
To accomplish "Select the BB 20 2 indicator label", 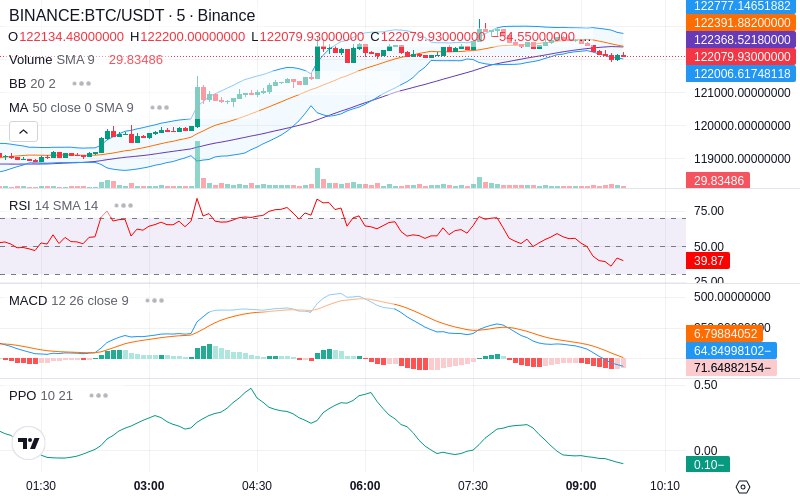I will pos(32,83).
